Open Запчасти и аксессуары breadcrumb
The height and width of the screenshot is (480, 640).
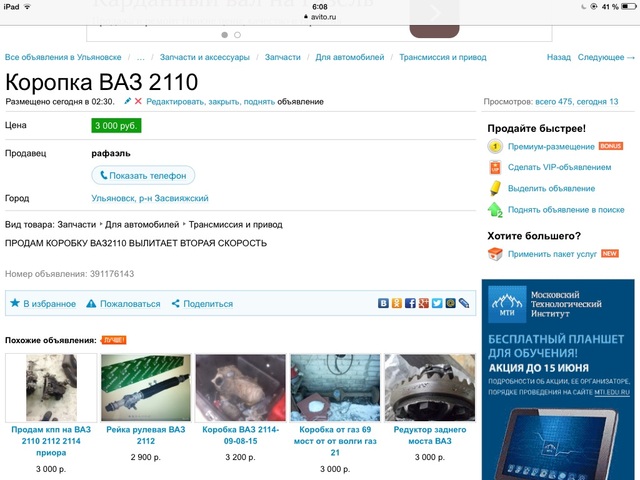pyautogui.click(x=205, y=58)
